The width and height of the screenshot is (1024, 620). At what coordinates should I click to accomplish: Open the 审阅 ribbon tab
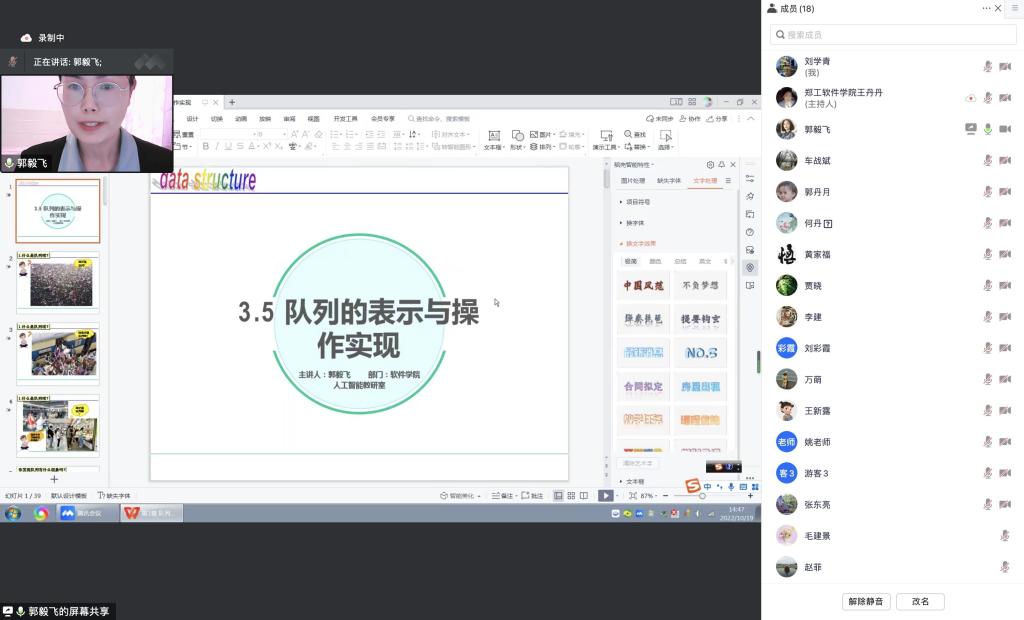point(289,118)
